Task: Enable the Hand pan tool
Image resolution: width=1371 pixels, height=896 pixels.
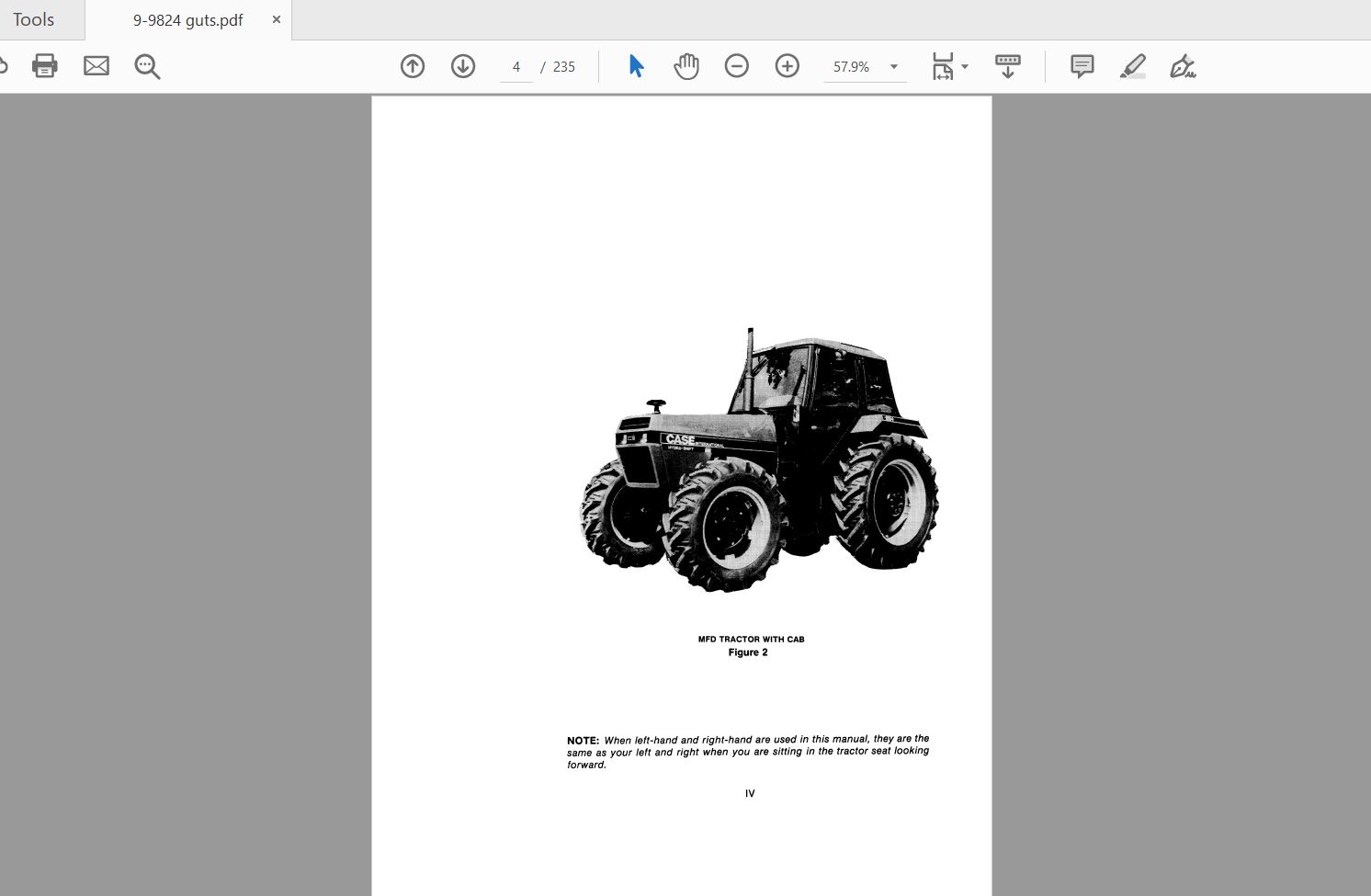Action: pyautogui.click(x=686, y=66)
